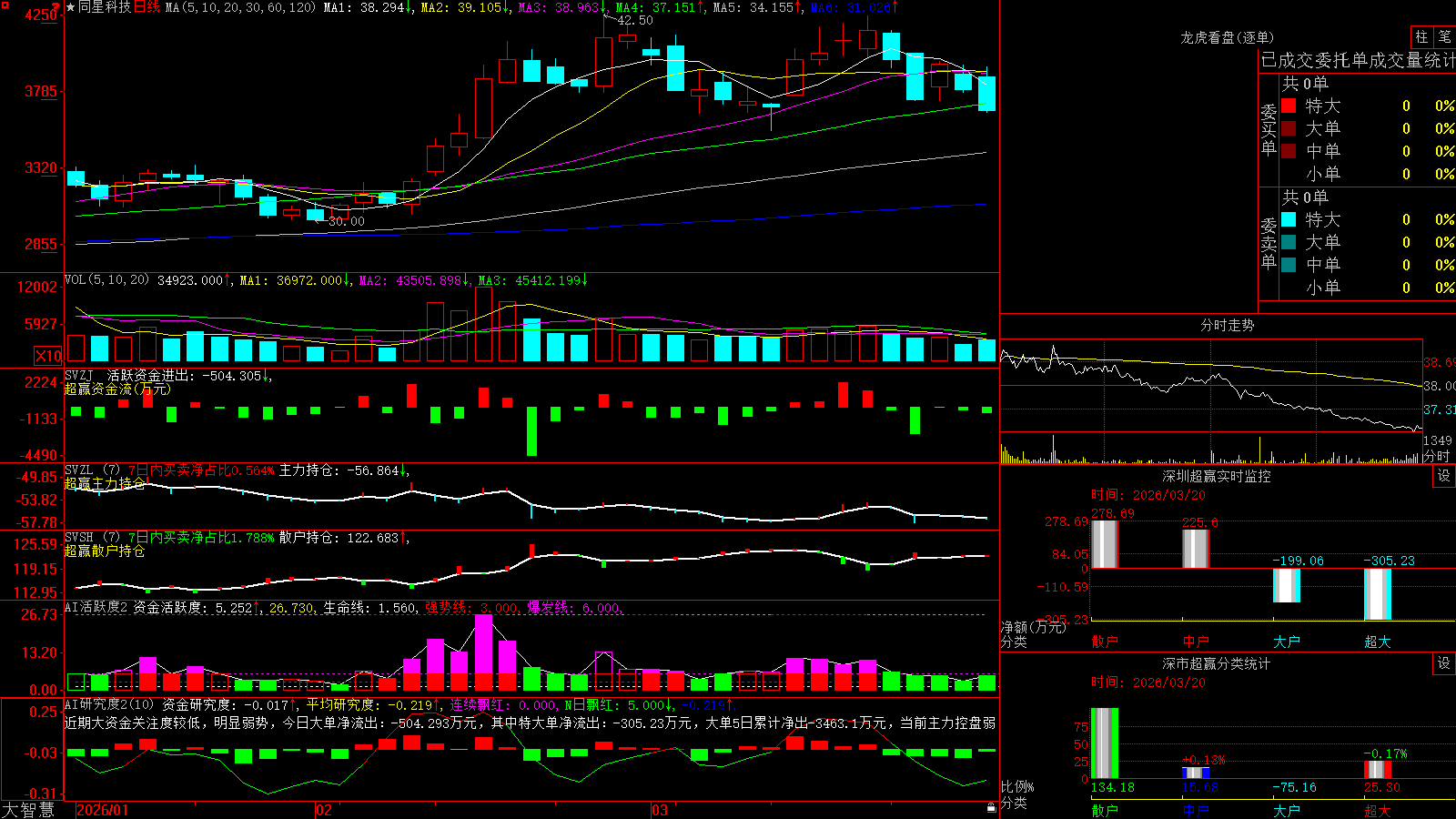Click the 大智慧 logo at bottom-left
This screenshot has height=819, width=1456.
tap(28, 810)
